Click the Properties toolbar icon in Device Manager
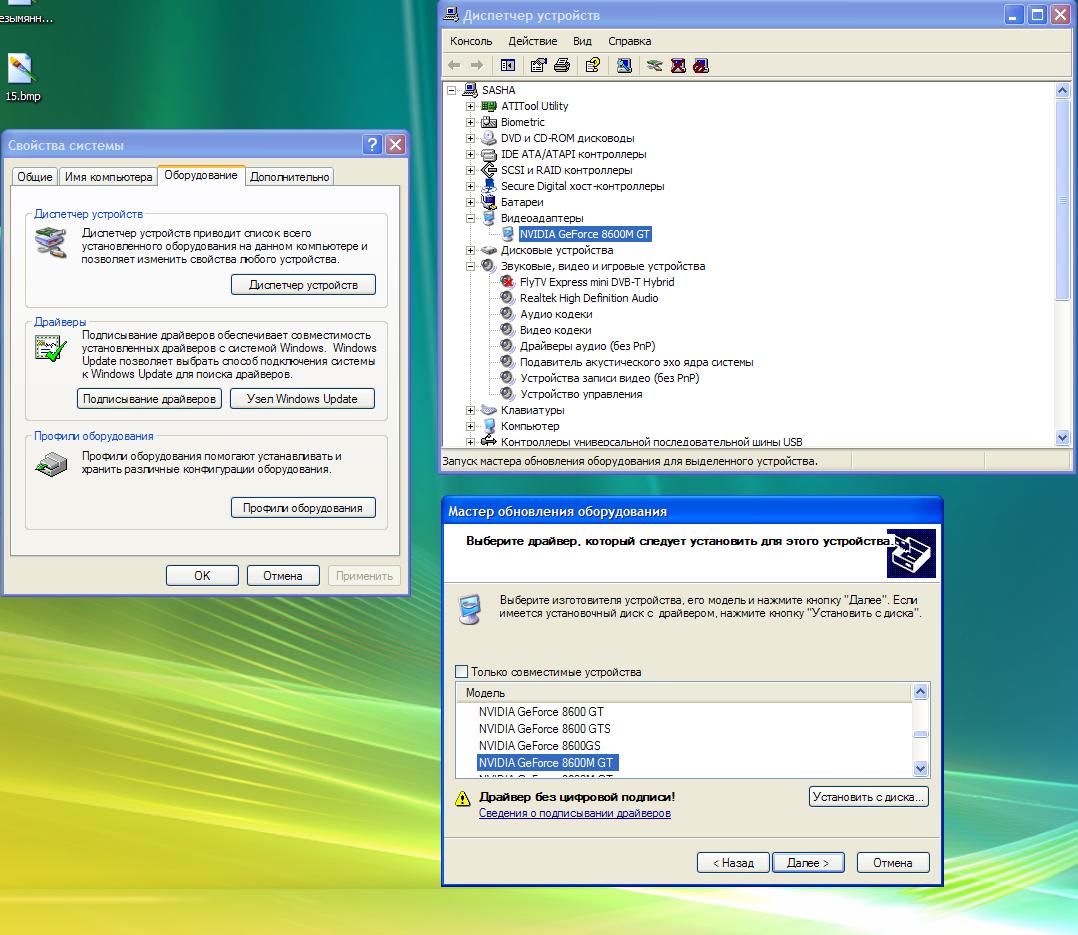Viewport: 1078px width, 935px height. tap(538, 65)
